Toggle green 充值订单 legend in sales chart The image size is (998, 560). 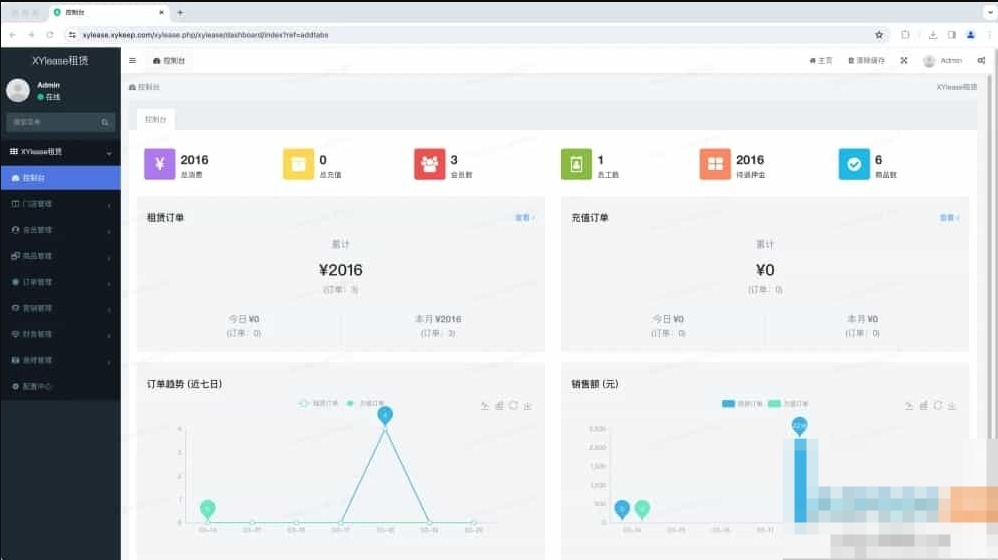pyautogui.click(x=788, y=403)
